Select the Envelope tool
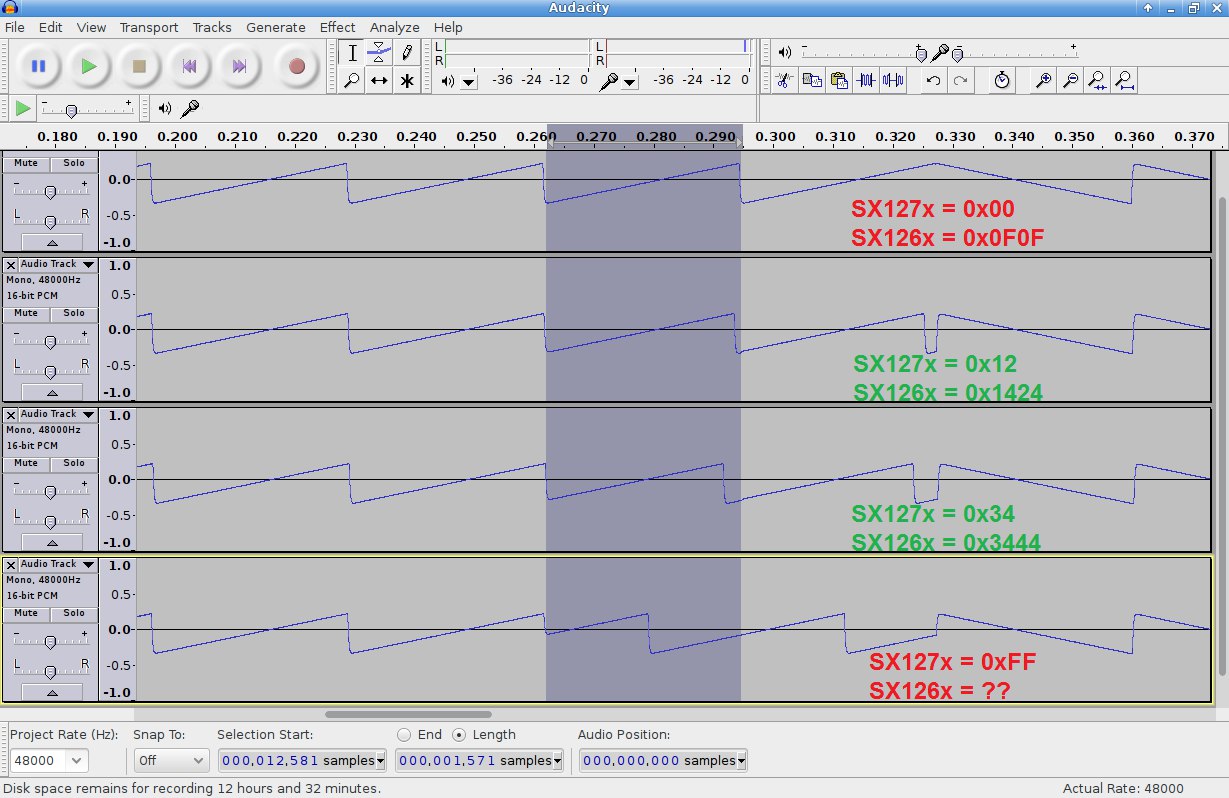This screenshot has height=798, width=1229. coord(379,53)
